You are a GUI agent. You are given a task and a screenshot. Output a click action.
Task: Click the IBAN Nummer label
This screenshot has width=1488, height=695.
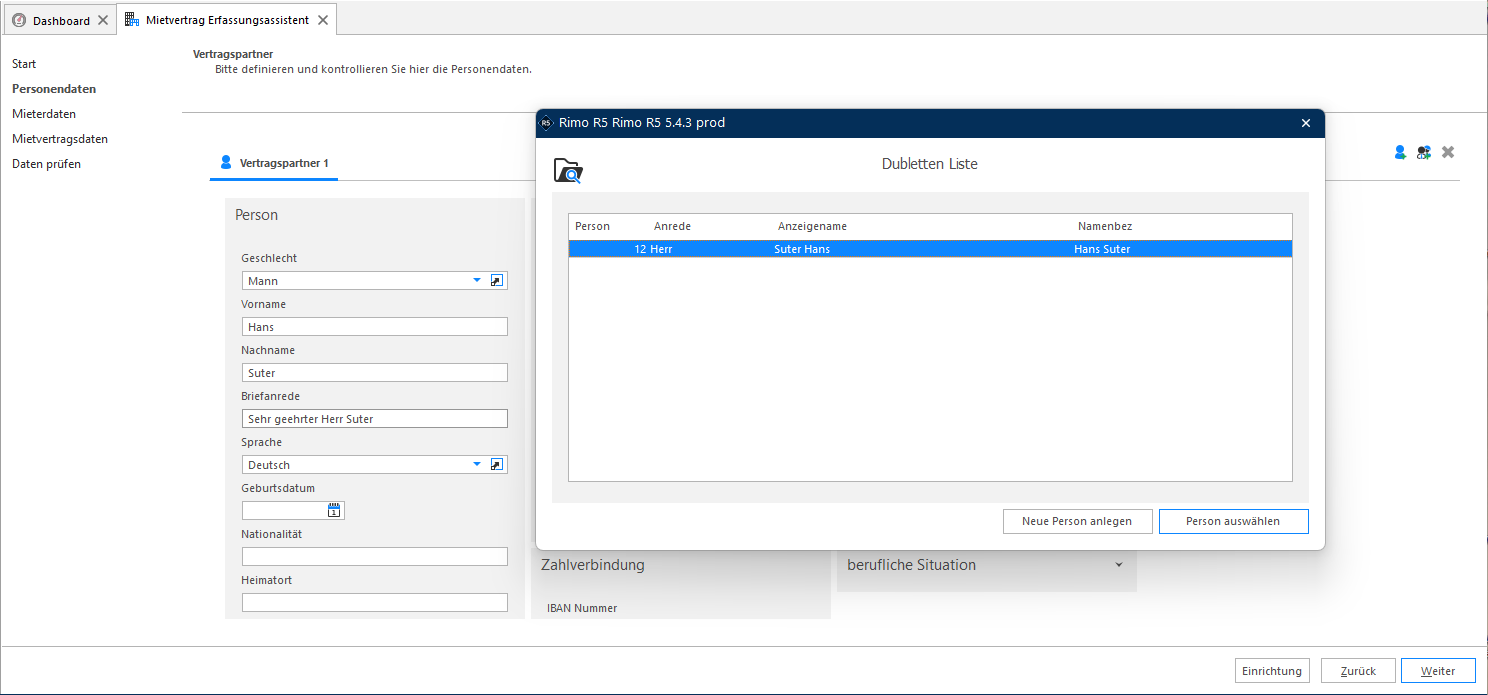click(x=582, y=608)
